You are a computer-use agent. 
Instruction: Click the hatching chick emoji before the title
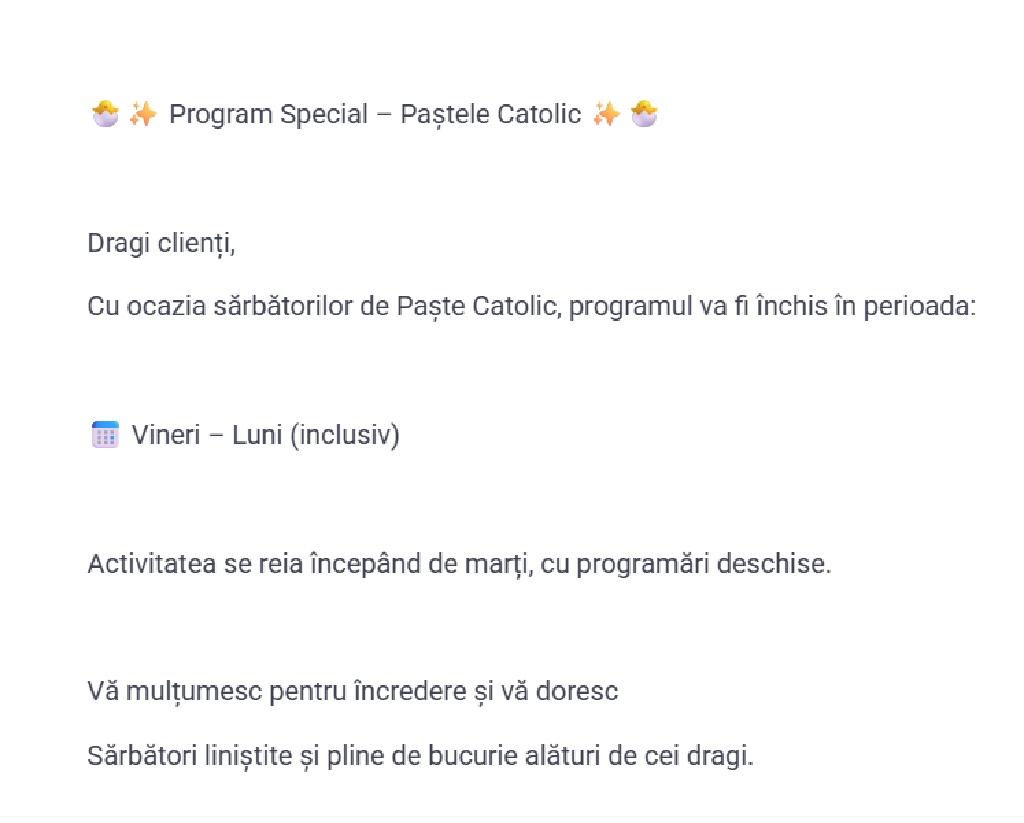point(104,115)
